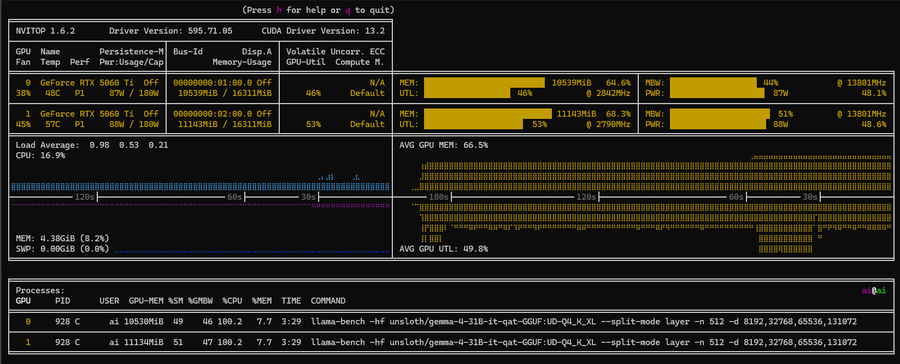Image resolution: width=900 pixels, height=364 pixels.
Task: Click GPU 0 utilization 46% in table
Action: coord(313,92)
